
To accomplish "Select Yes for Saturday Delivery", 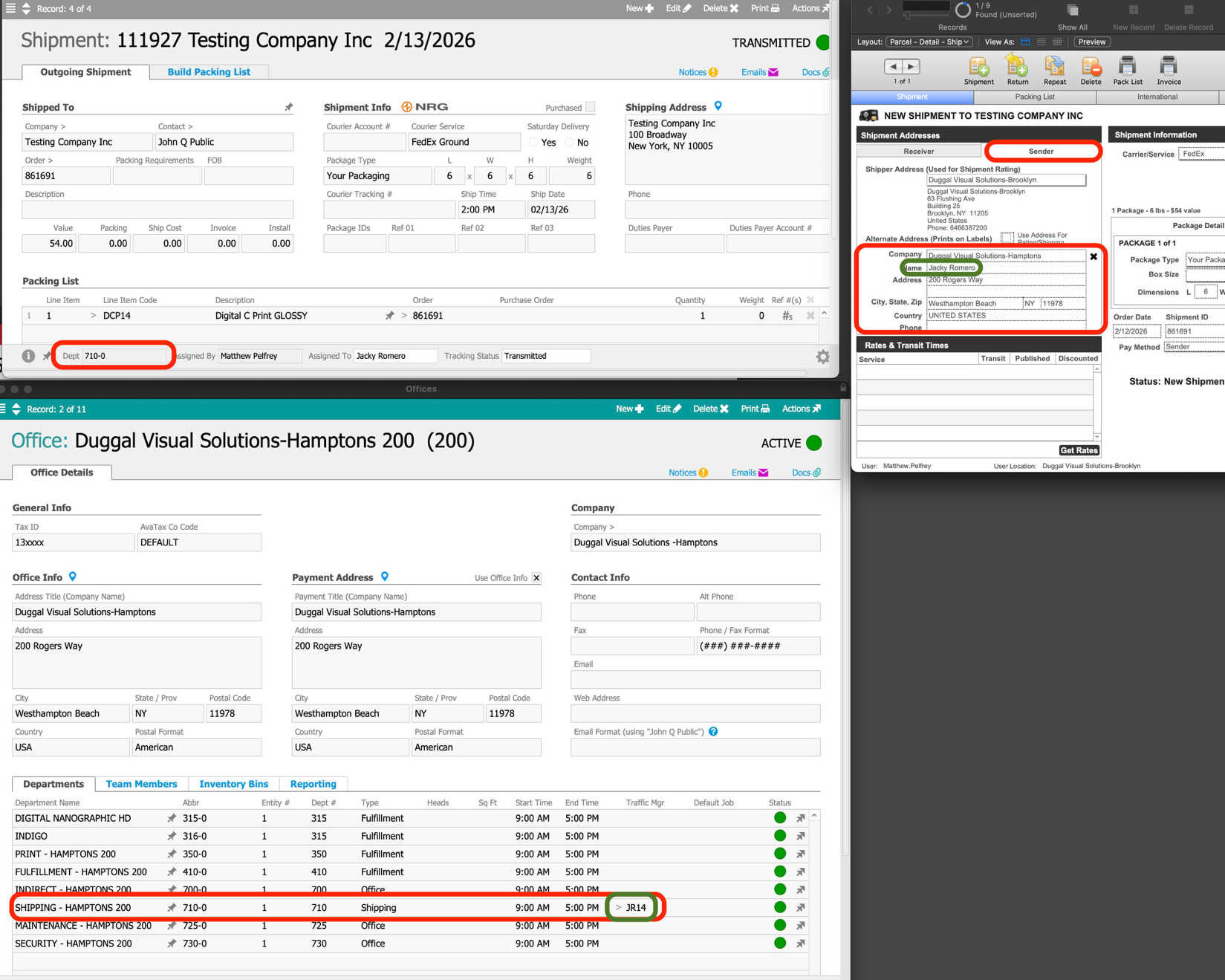I will tap(533, 142).
